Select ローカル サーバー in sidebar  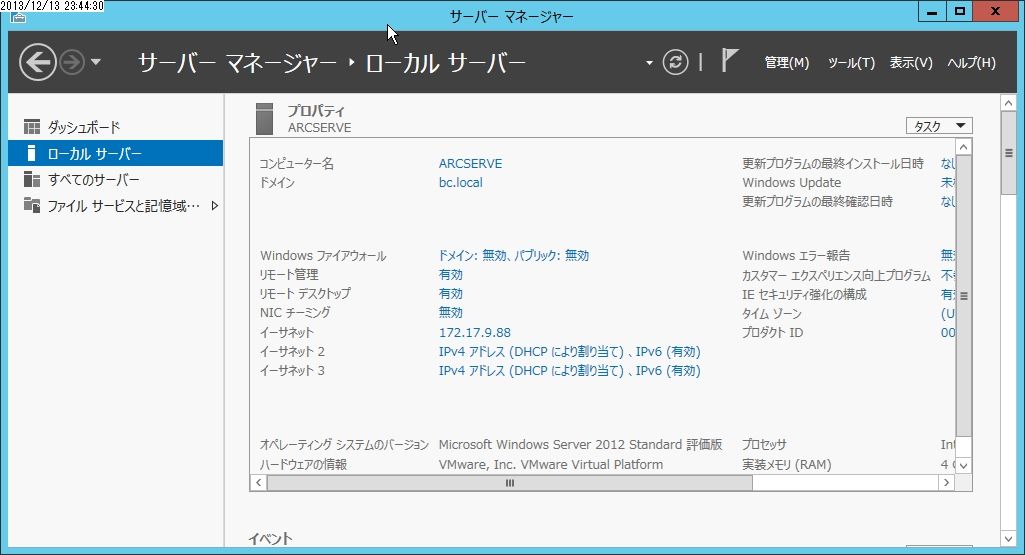116,154
